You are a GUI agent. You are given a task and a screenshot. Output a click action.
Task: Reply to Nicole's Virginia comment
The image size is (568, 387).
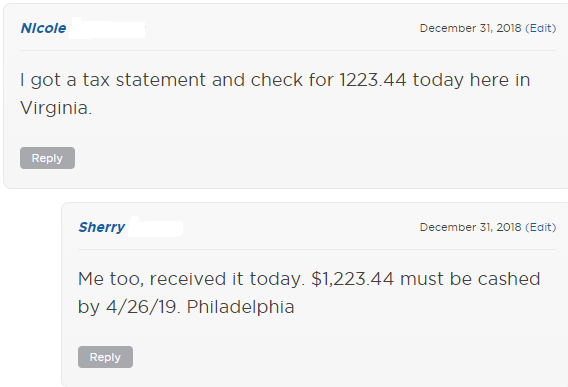47,158
